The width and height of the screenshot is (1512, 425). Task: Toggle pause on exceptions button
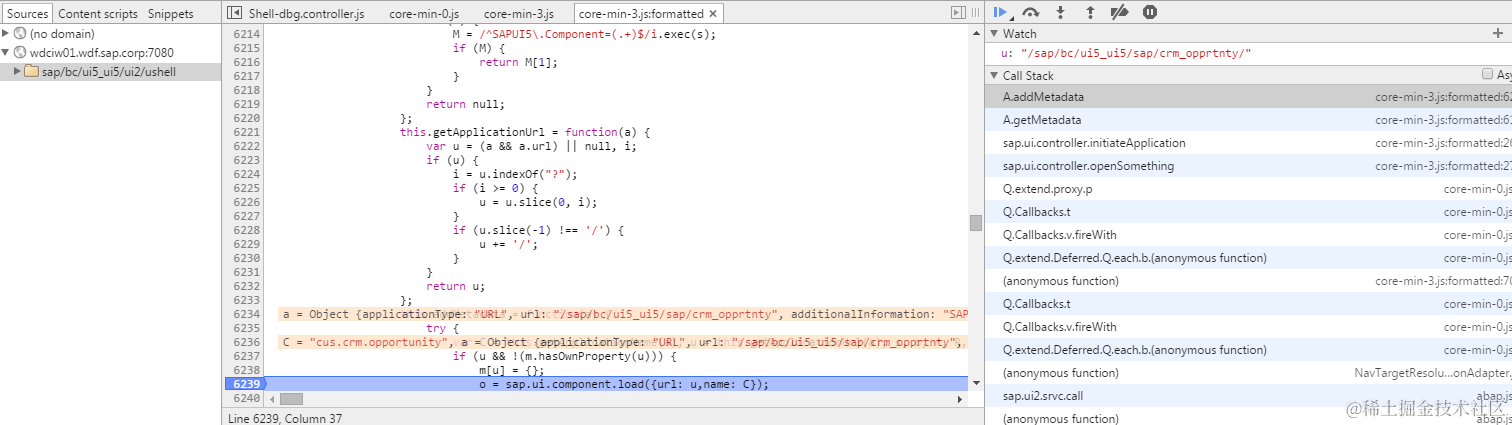[x=1150, y=12]
